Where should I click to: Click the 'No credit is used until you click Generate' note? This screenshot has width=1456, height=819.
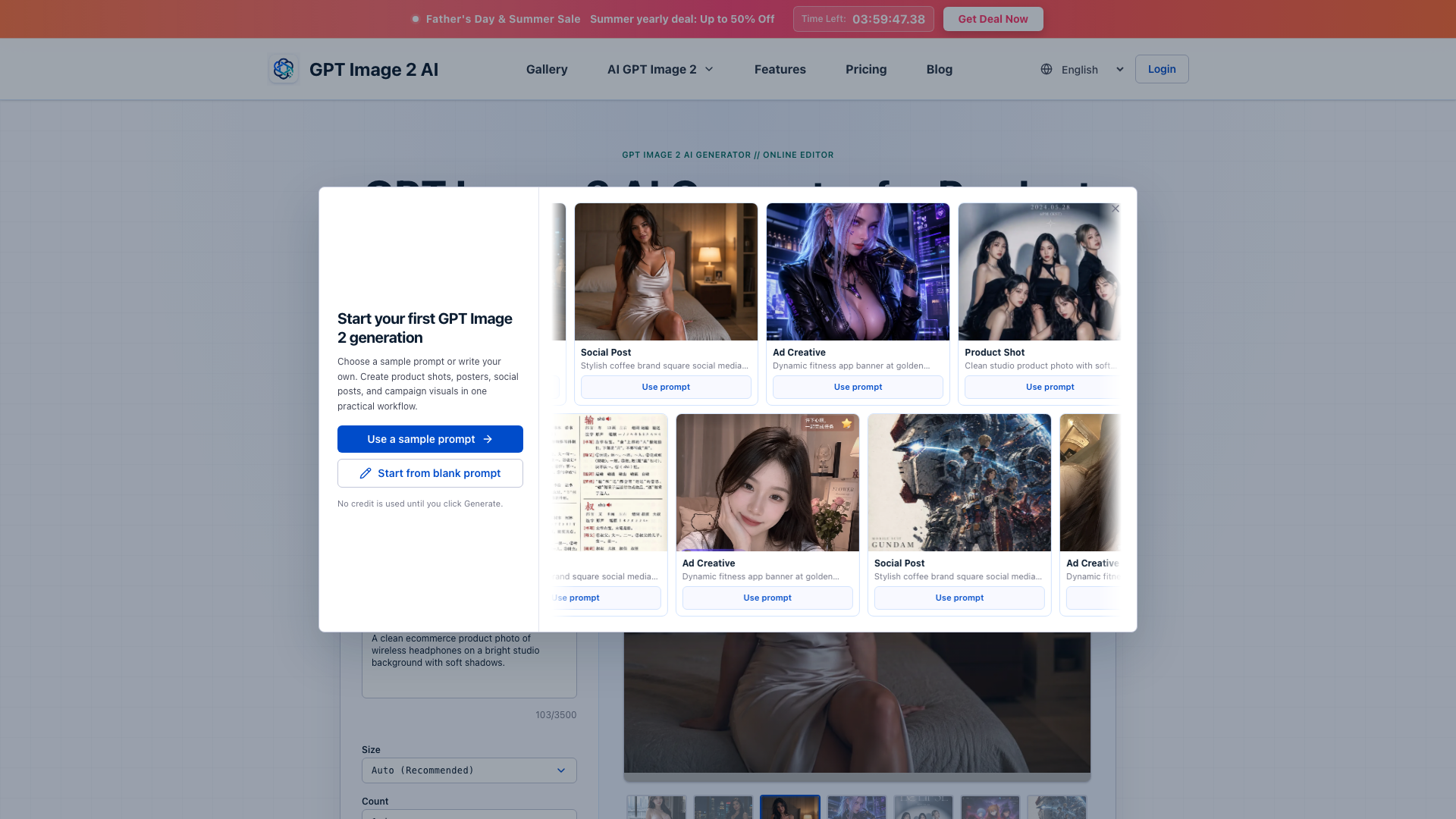point(420,504)
